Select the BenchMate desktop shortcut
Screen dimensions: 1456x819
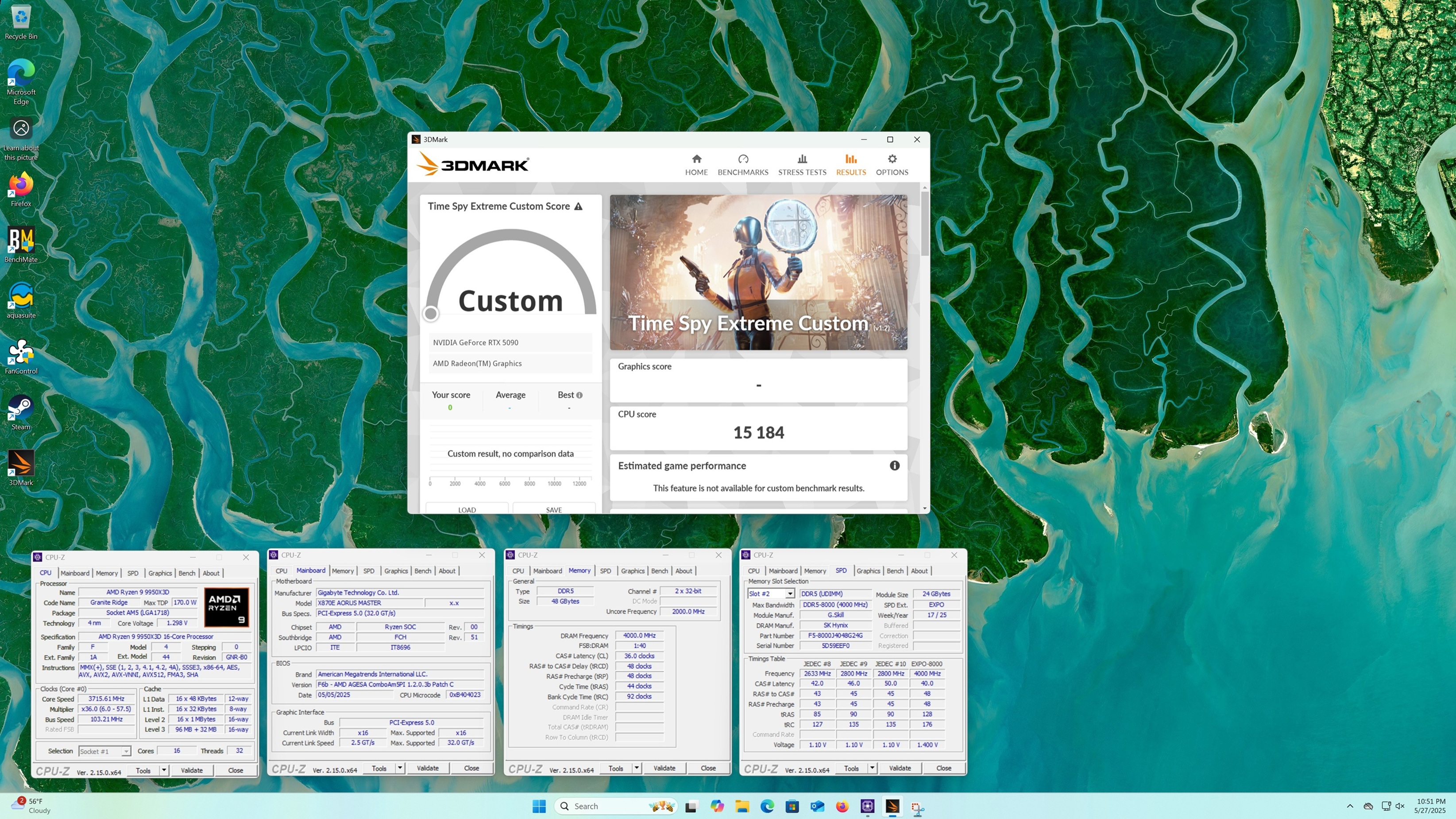pyautogui.click(x=21, y=245)
